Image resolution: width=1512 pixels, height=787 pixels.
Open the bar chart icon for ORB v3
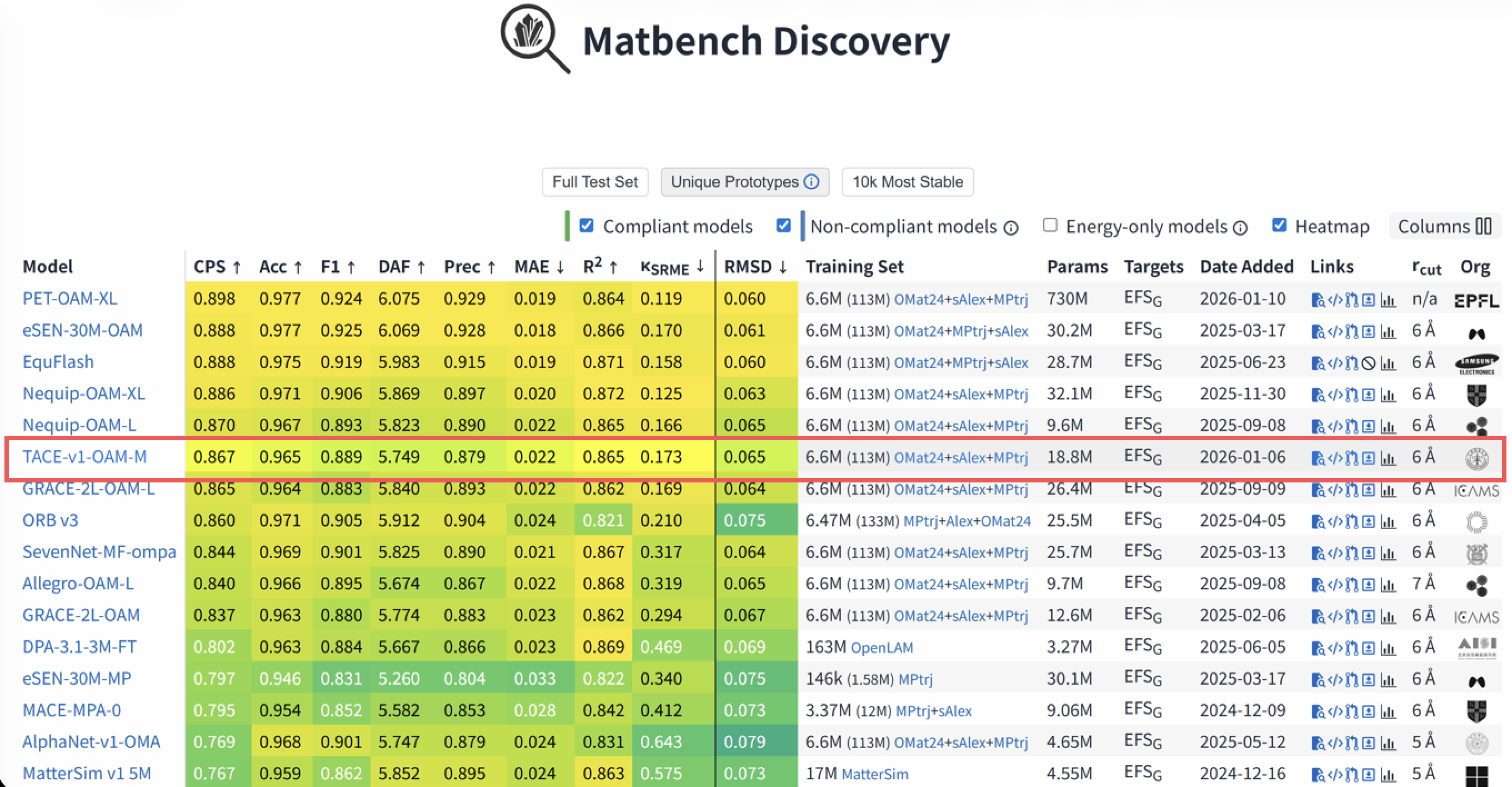[1388, 521]
